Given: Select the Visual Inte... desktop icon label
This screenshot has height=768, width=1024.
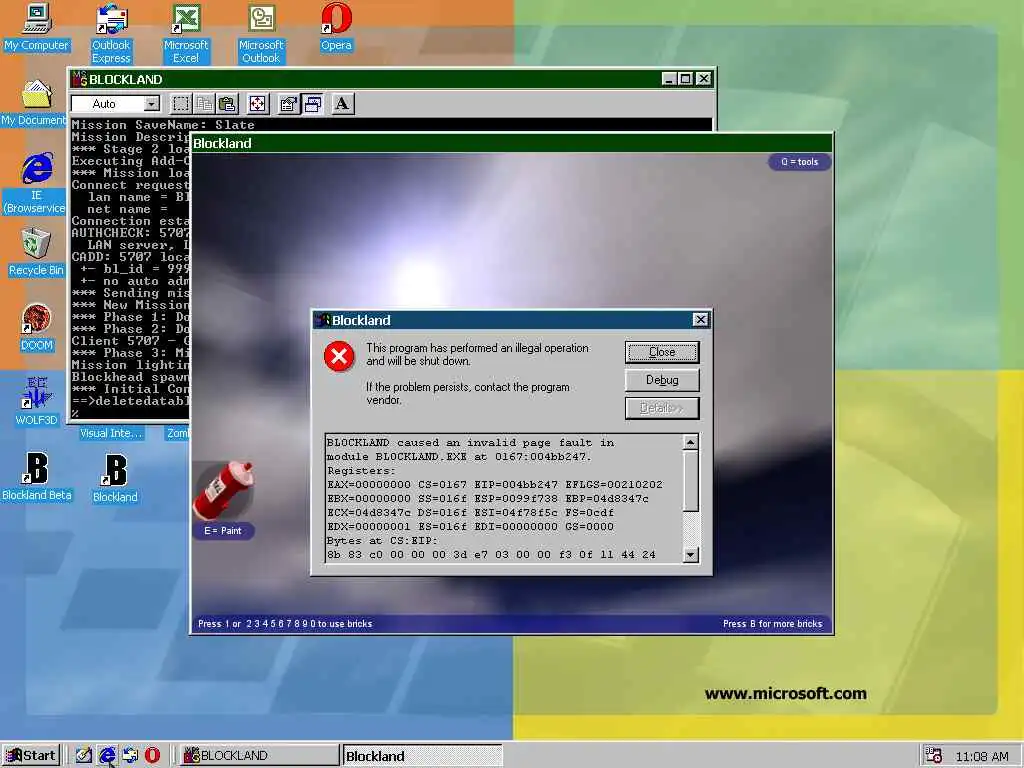Looking at the screenshot, I should 111,433.
